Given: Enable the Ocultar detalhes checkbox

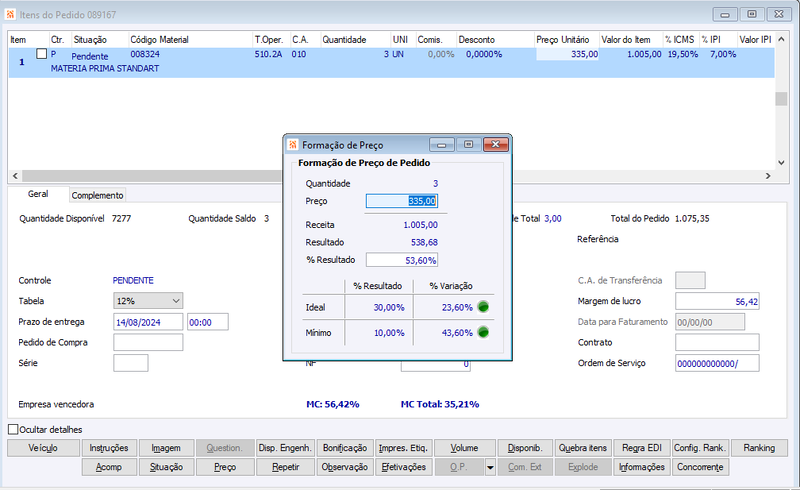Looking at the screenshot, I should click(13, 429).
